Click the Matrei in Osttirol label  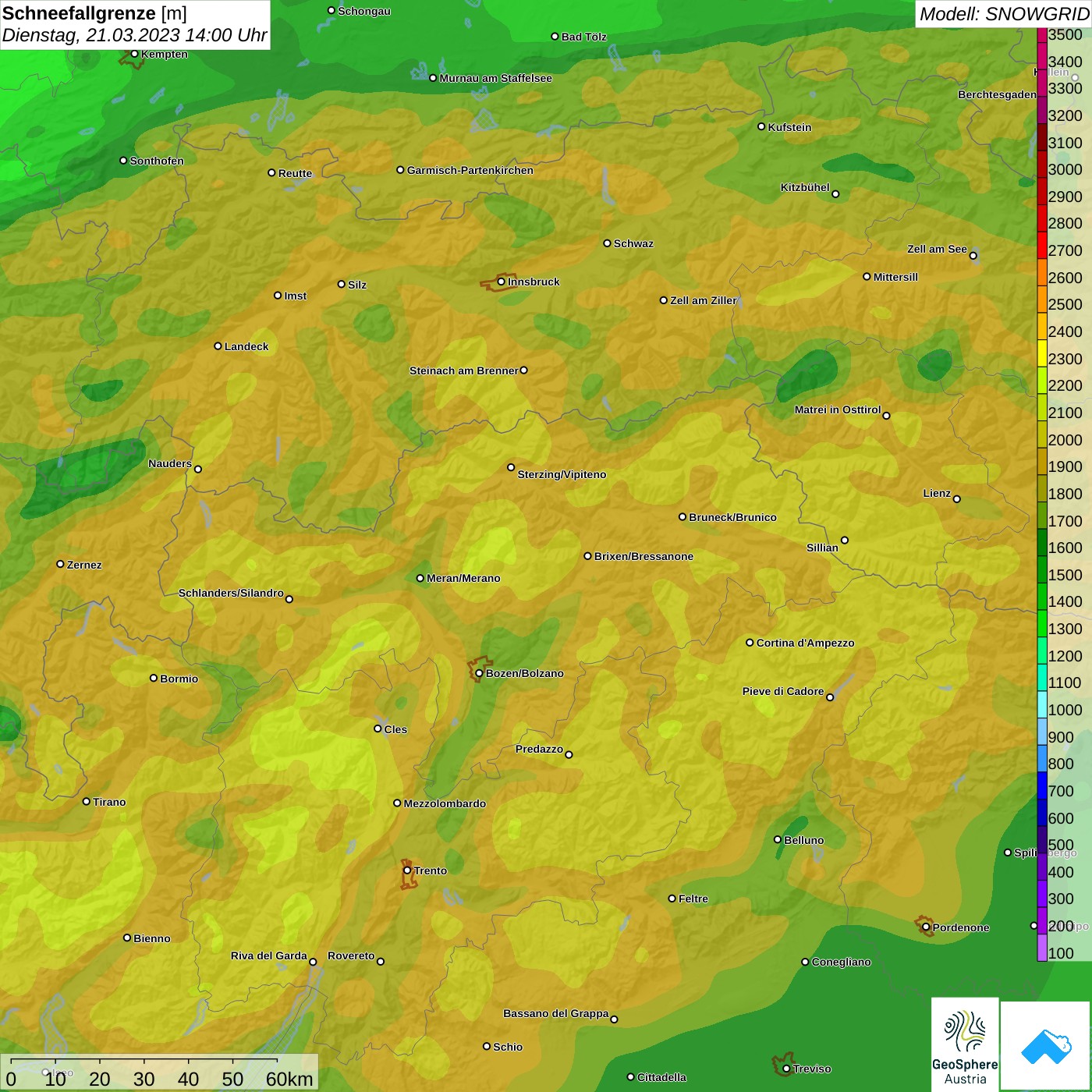pos(838,409)
